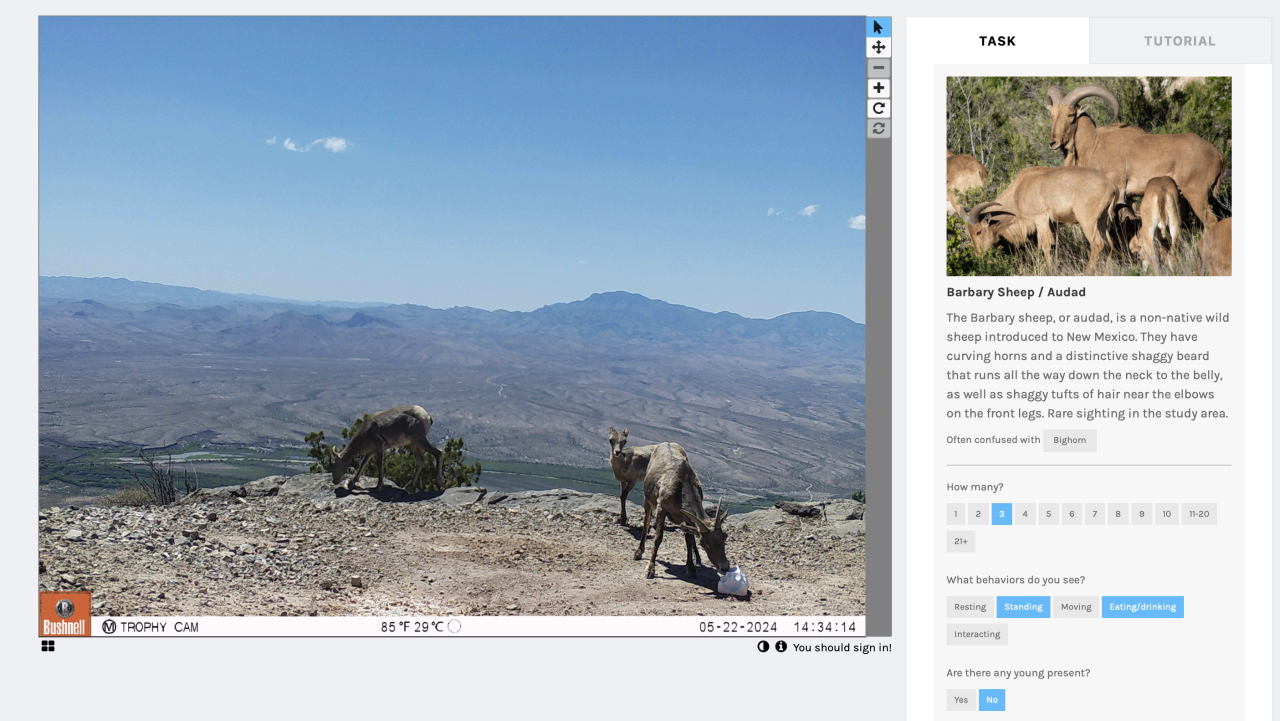
Task: Click the Barbary sheep example photo
Action: coord(1089,176)
